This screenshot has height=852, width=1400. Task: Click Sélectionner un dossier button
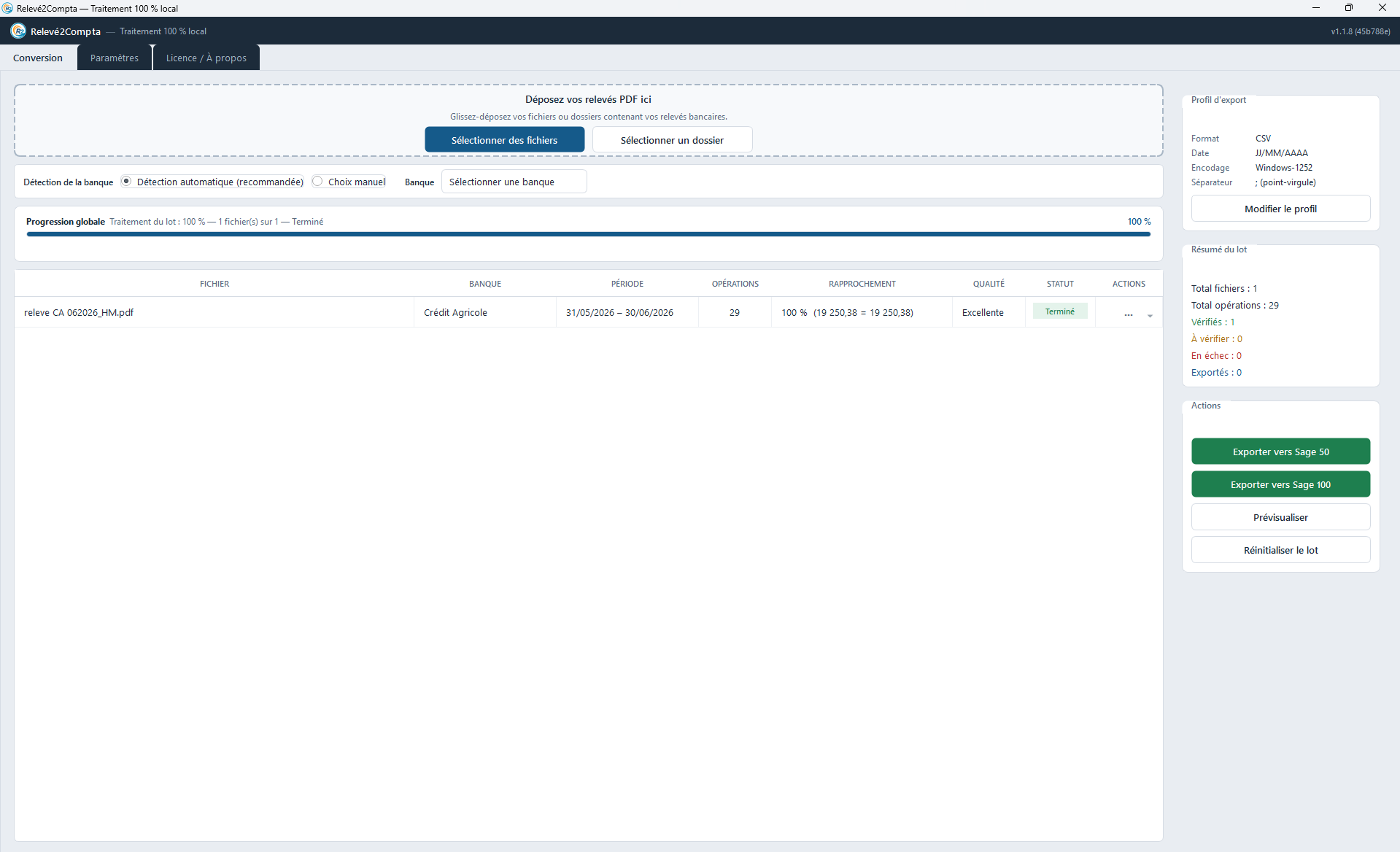pos(672,140)
